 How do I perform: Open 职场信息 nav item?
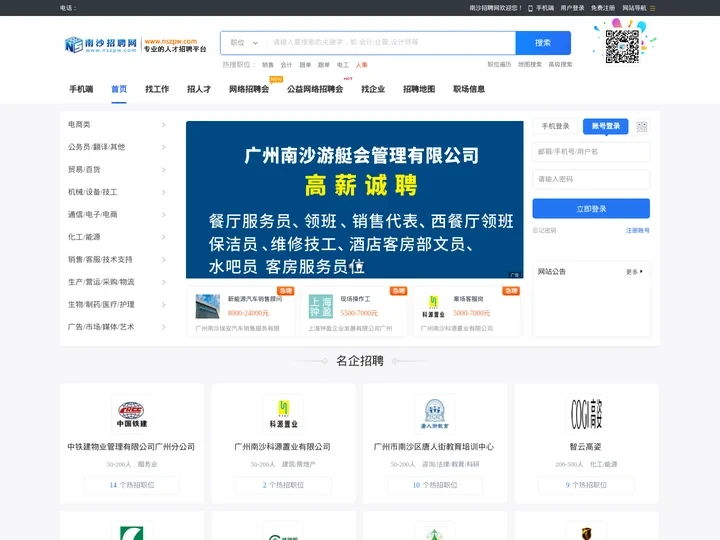click(x=469, y=89)
